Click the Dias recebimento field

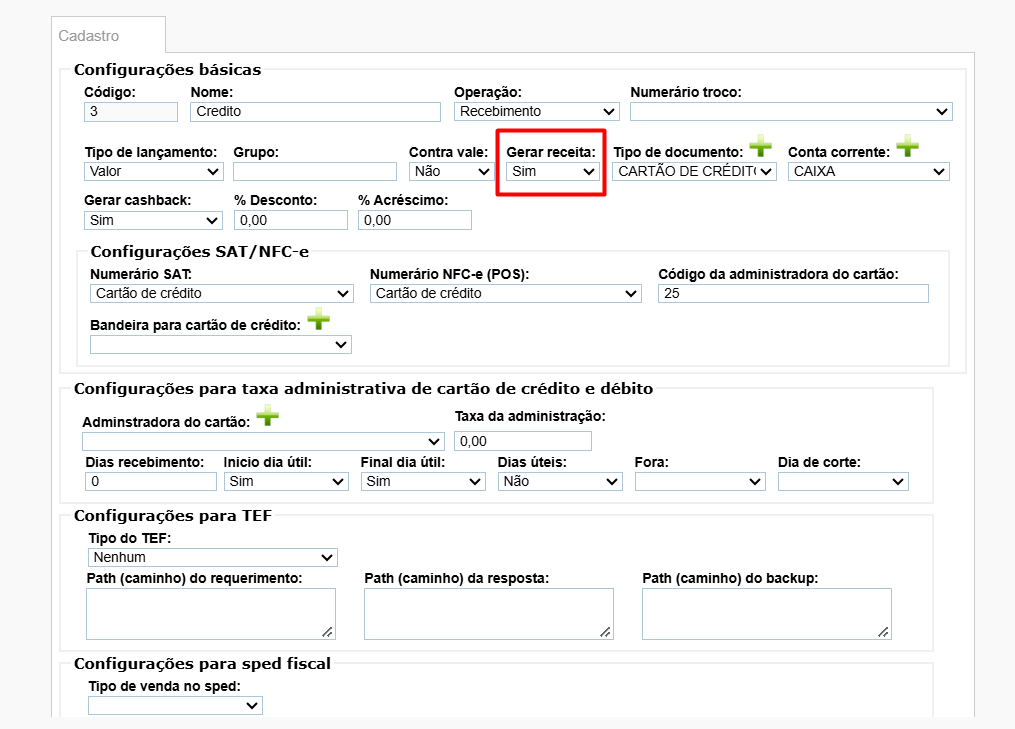pyautogui.click(x=151, y=482)
